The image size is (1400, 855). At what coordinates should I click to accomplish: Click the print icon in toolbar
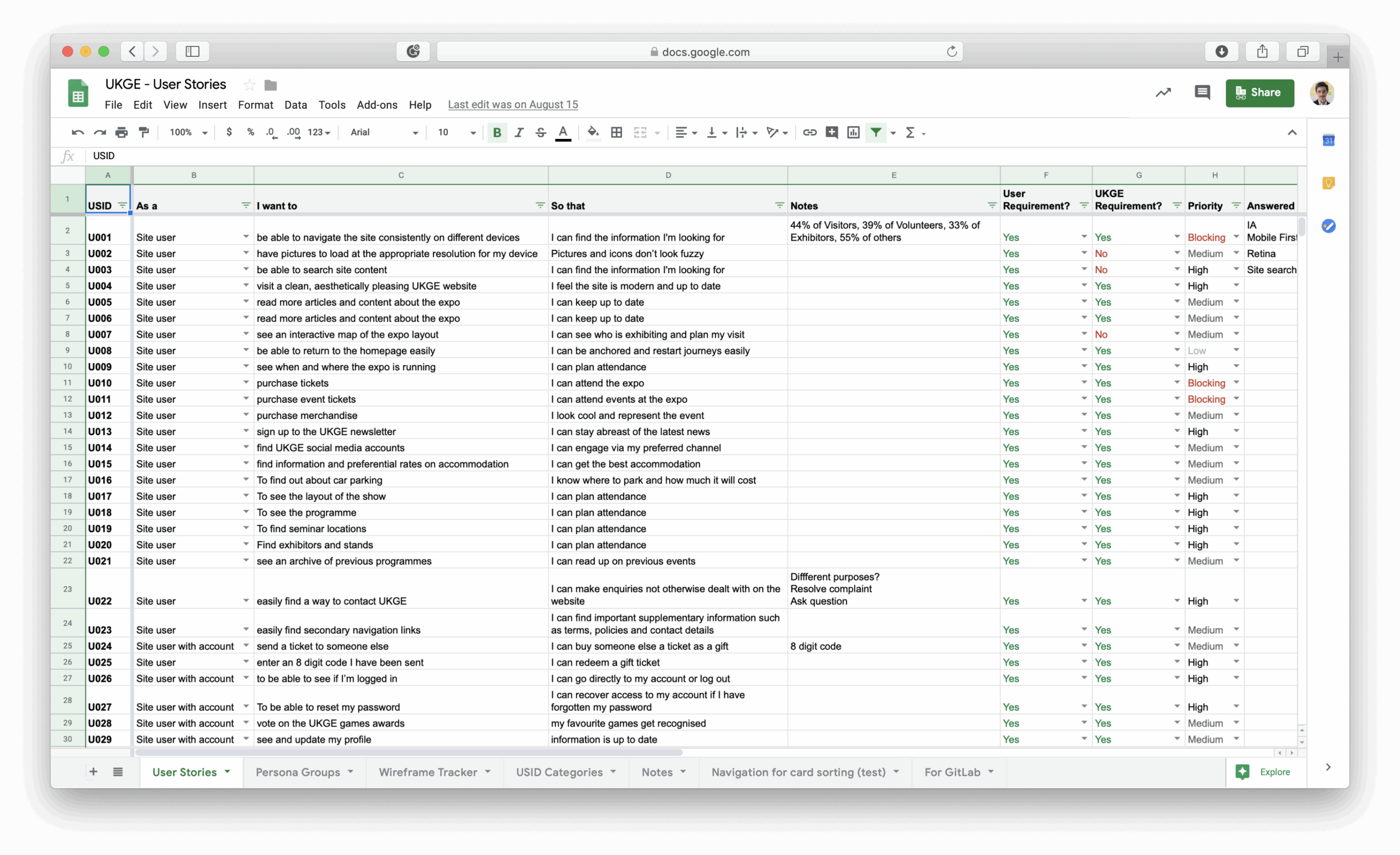pyautogui.click(x=121, y=132)
